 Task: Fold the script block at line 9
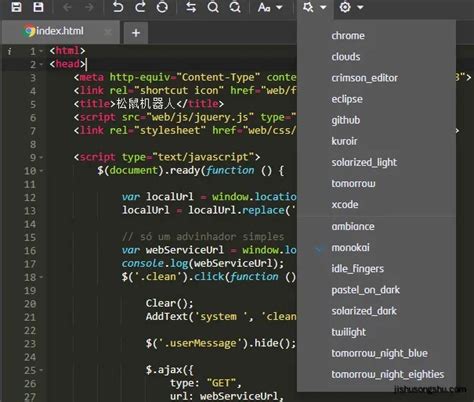[41, 157]
